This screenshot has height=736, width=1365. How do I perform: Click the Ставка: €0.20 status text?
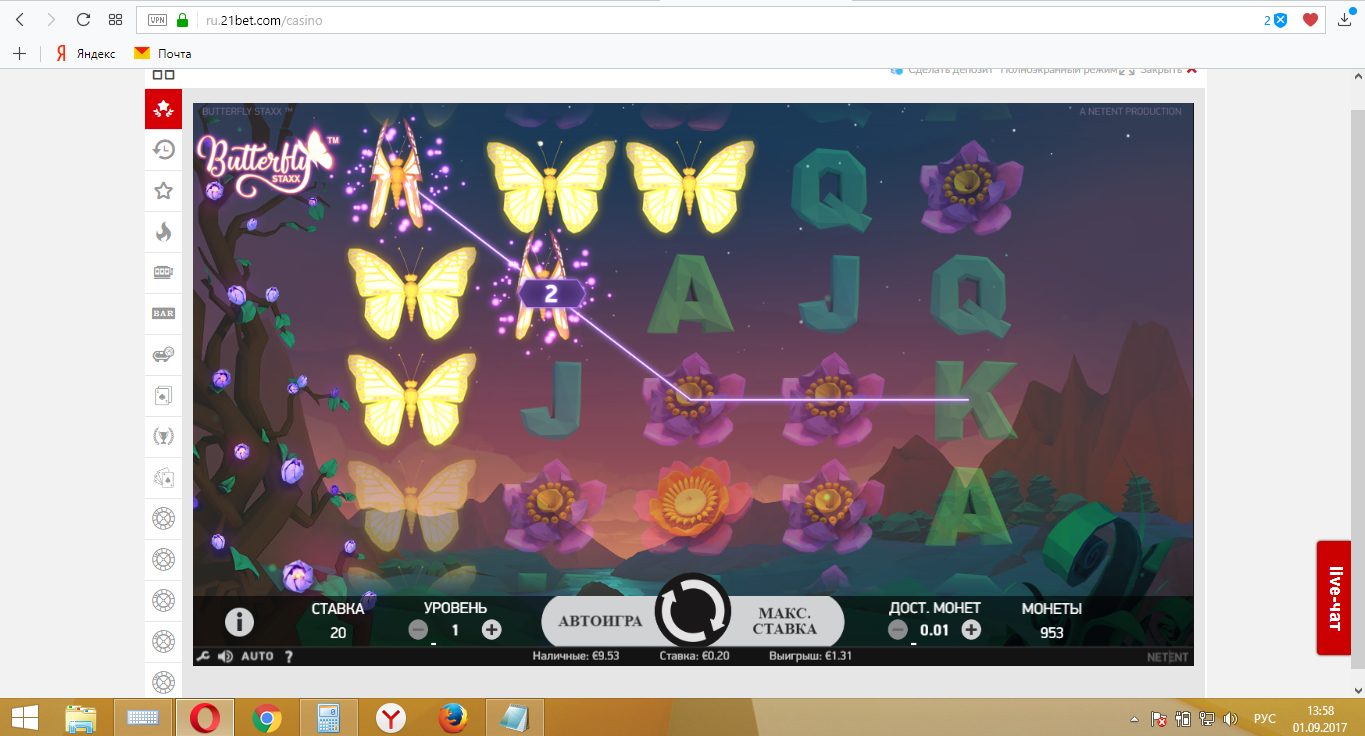pyautogui.click(x=693, y=657)
